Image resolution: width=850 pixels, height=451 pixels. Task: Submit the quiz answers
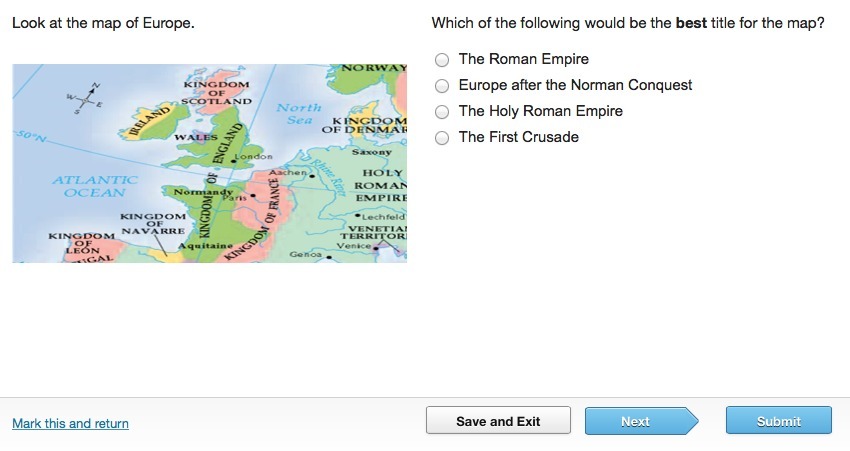[778, 421]
